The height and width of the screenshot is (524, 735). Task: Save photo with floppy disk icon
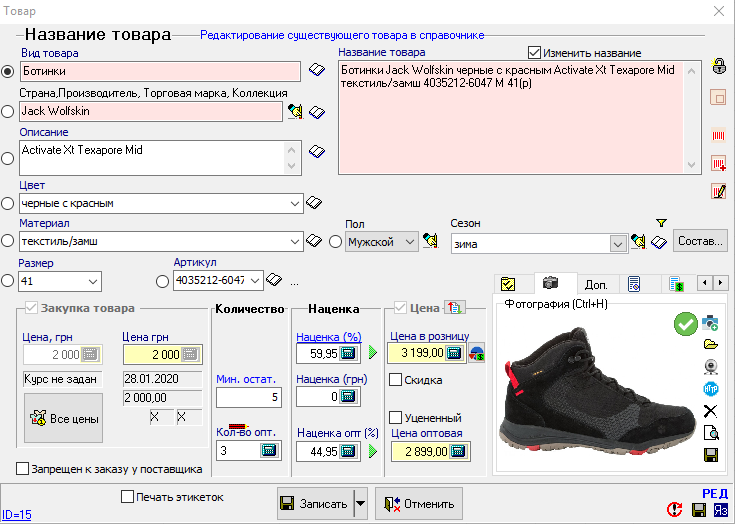[711, 455]
